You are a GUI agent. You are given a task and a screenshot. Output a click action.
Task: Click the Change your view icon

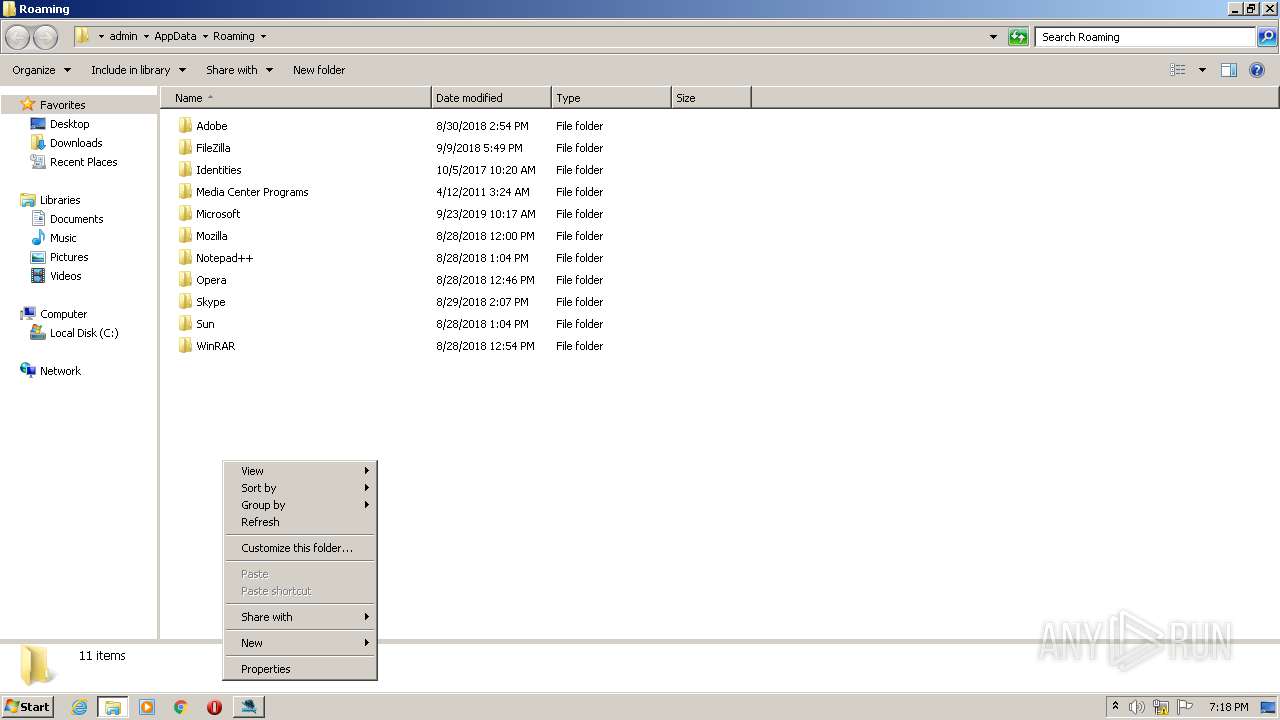[1178, 70]
